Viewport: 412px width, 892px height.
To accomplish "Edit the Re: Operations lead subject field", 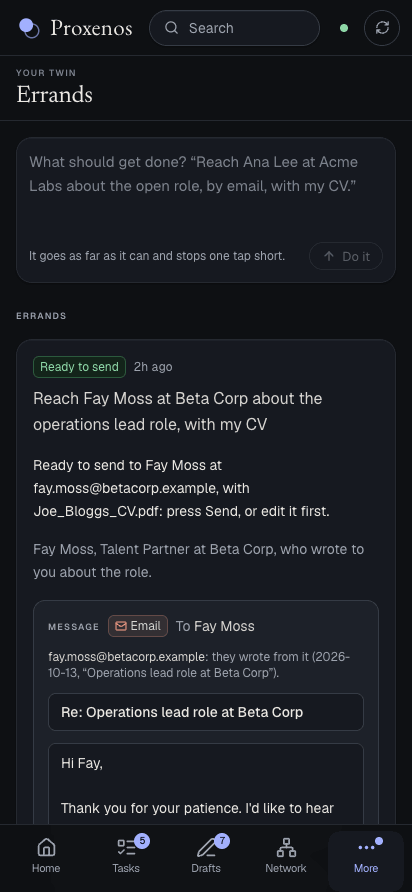I will [206, 712].
